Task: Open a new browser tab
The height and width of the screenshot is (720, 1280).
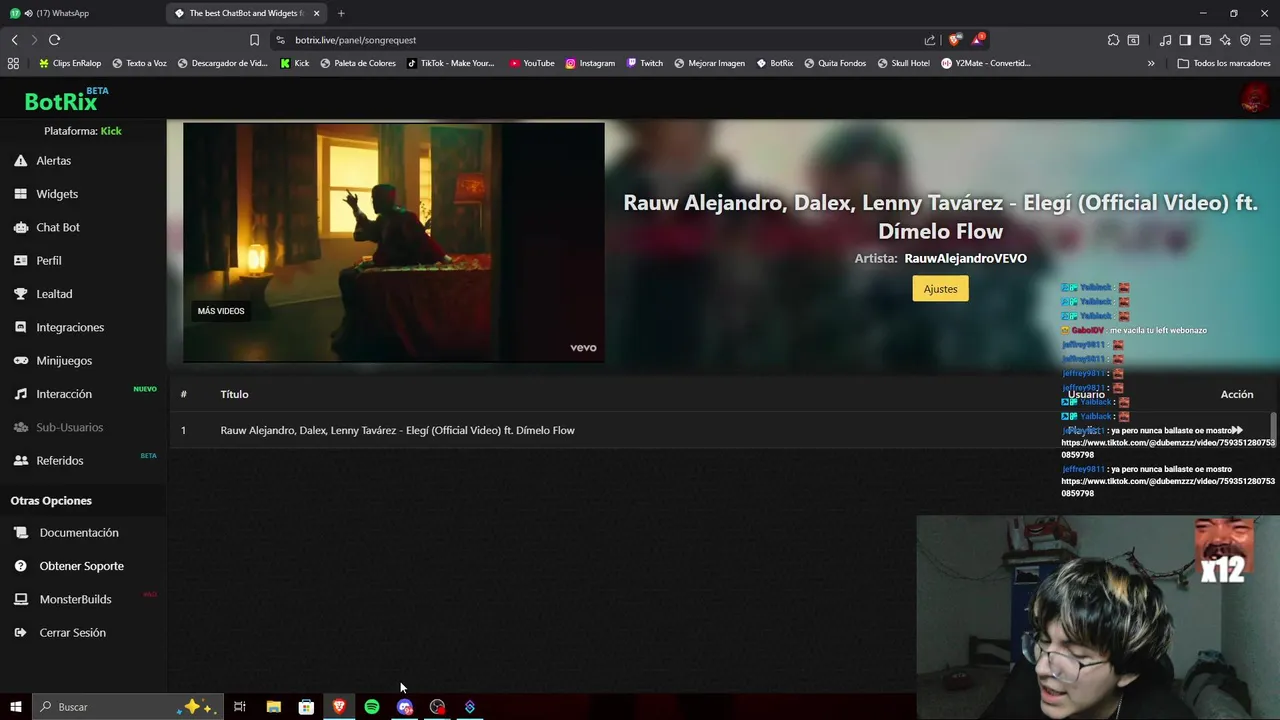Action: 341,13
